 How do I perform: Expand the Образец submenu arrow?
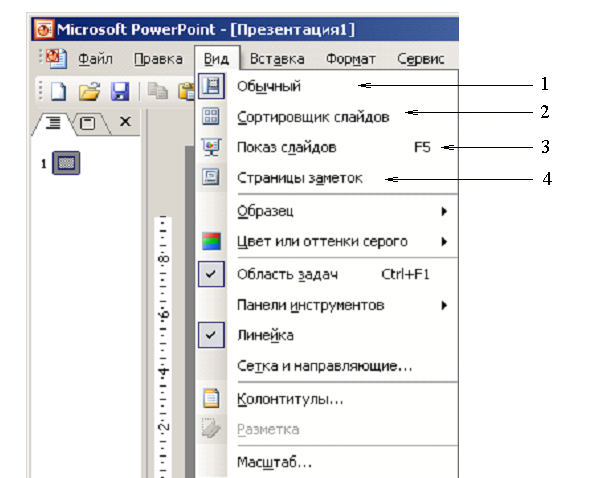tap(444, 211)
